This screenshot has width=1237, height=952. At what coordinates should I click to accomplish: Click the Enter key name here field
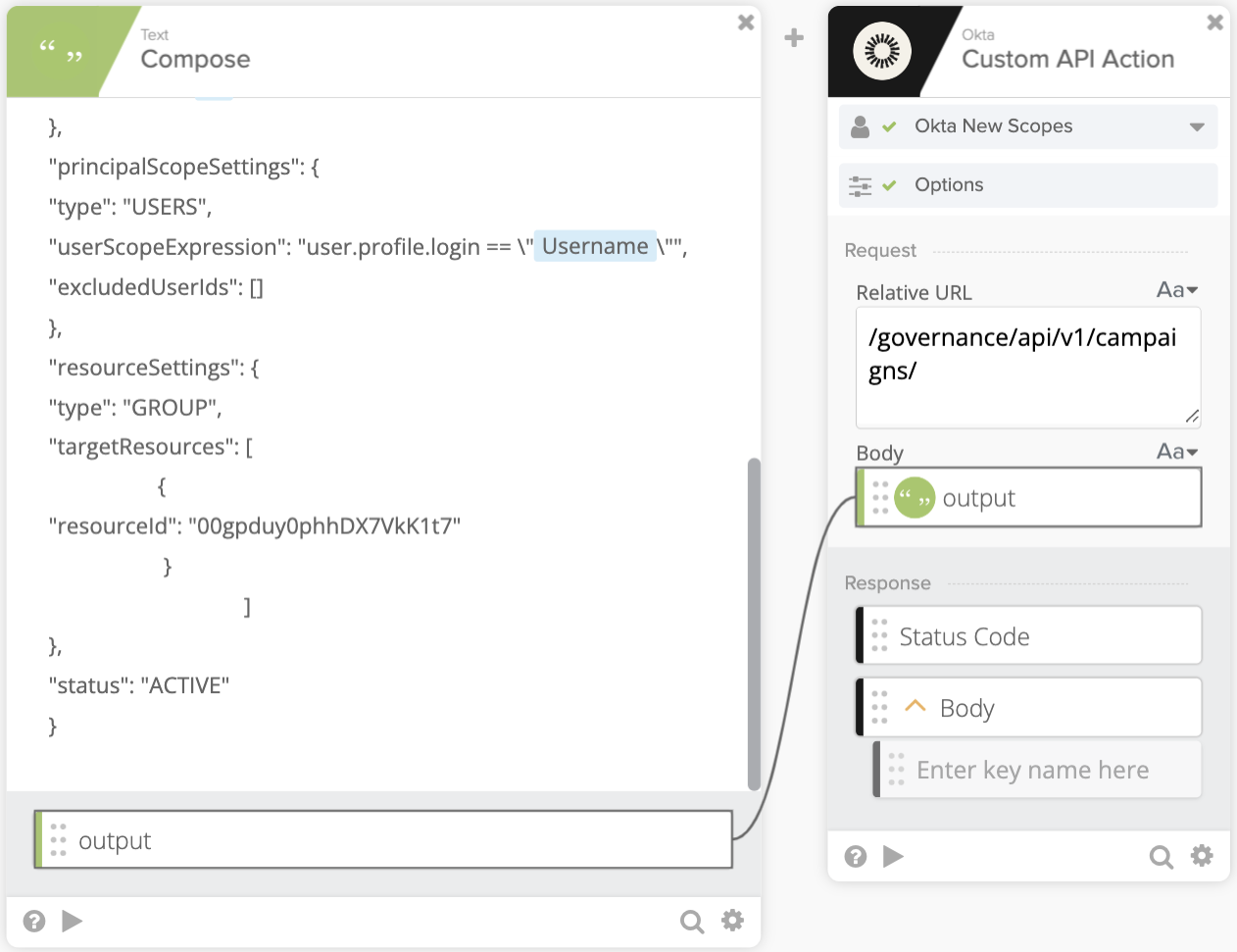pyautogui.click(x=1032, y=771)
